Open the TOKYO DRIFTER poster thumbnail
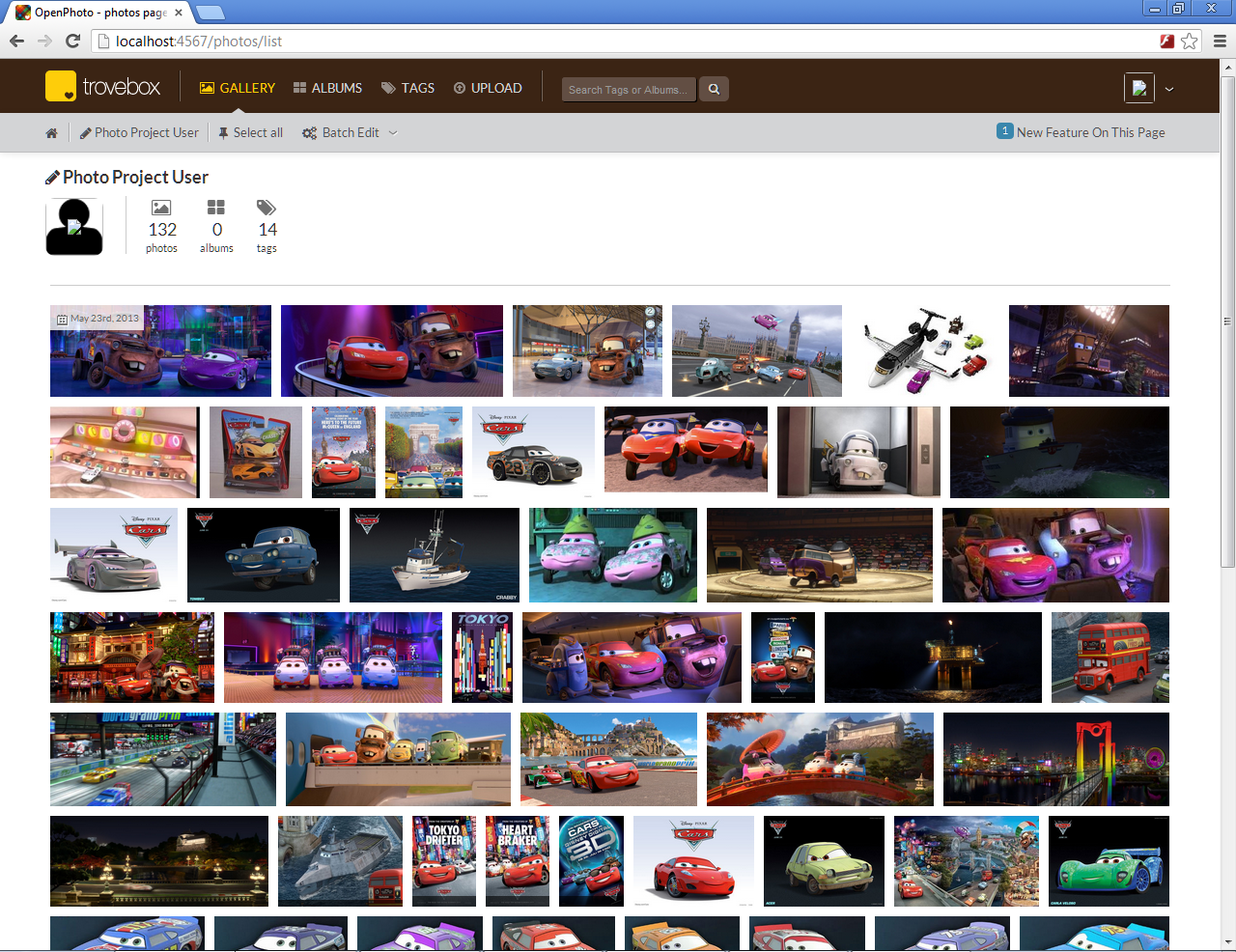Image resolution: width=1236 pixels, height=952 pixels. click(x=444, y=861)
